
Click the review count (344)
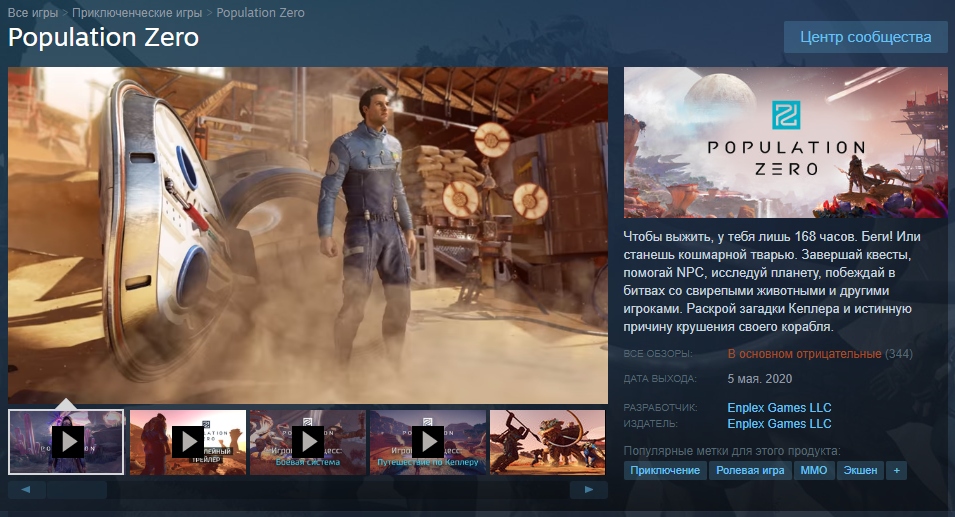click(899, 354)
